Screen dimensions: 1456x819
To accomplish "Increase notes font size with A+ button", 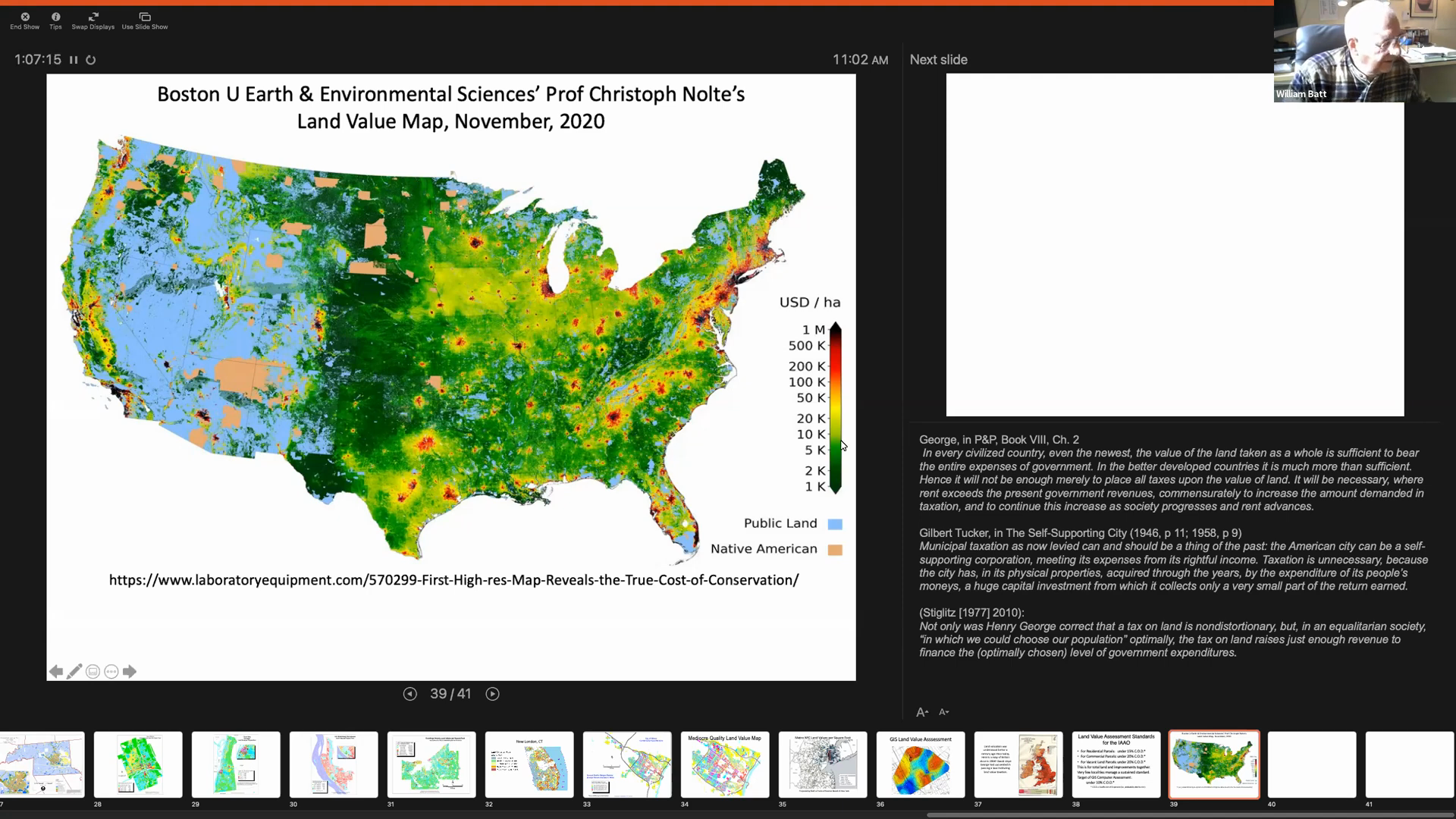I will (923, 712).
